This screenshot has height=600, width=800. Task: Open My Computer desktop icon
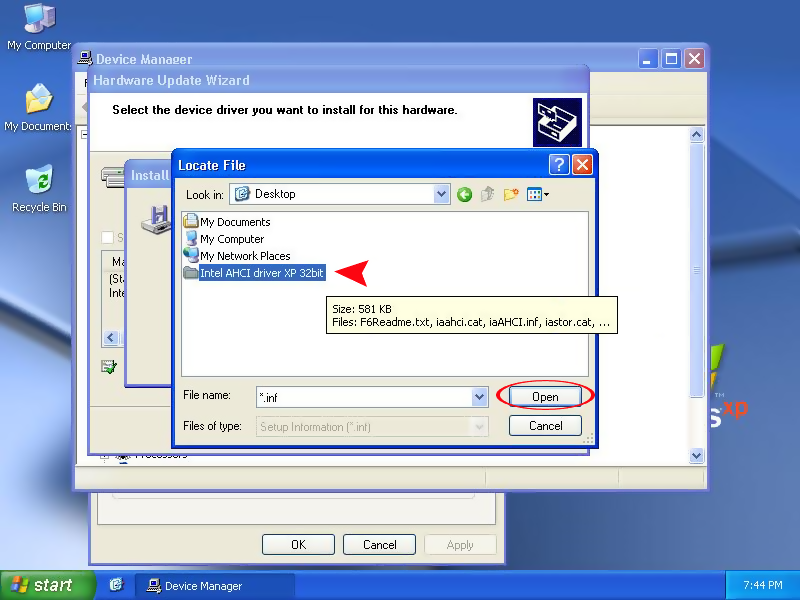tap(39, 27)
